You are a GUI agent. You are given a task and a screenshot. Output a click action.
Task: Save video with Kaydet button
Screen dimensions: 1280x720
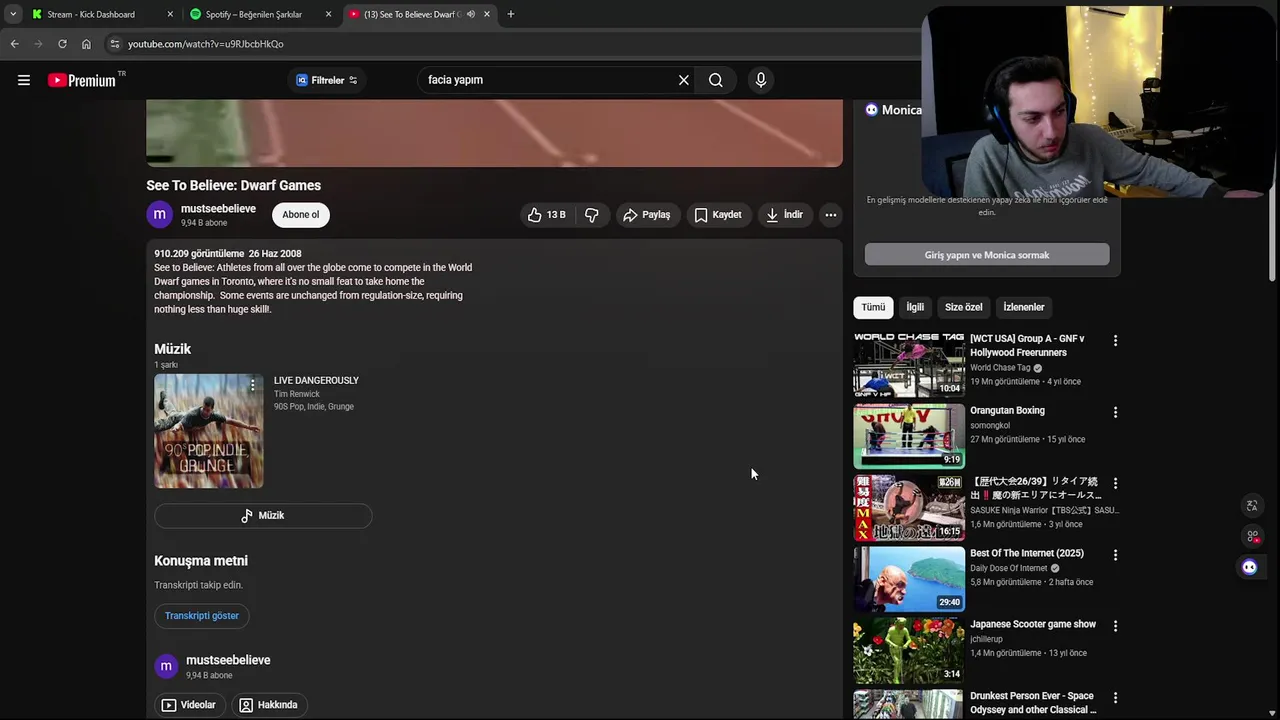pos(718,215)
